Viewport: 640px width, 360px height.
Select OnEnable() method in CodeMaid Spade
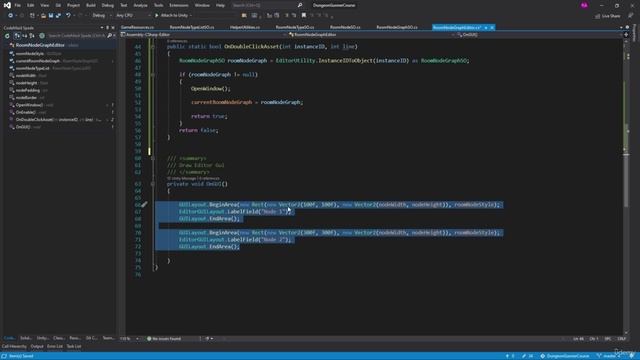[25, 112]
